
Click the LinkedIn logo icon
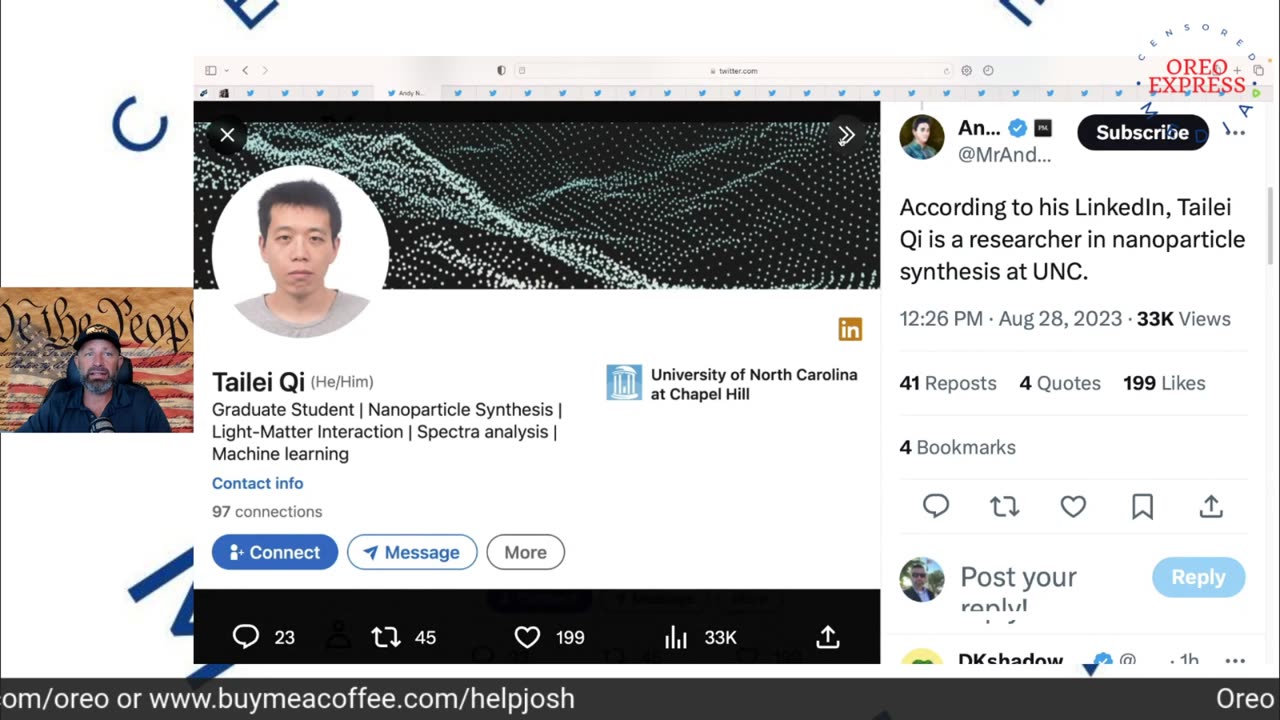coord(850,329)
